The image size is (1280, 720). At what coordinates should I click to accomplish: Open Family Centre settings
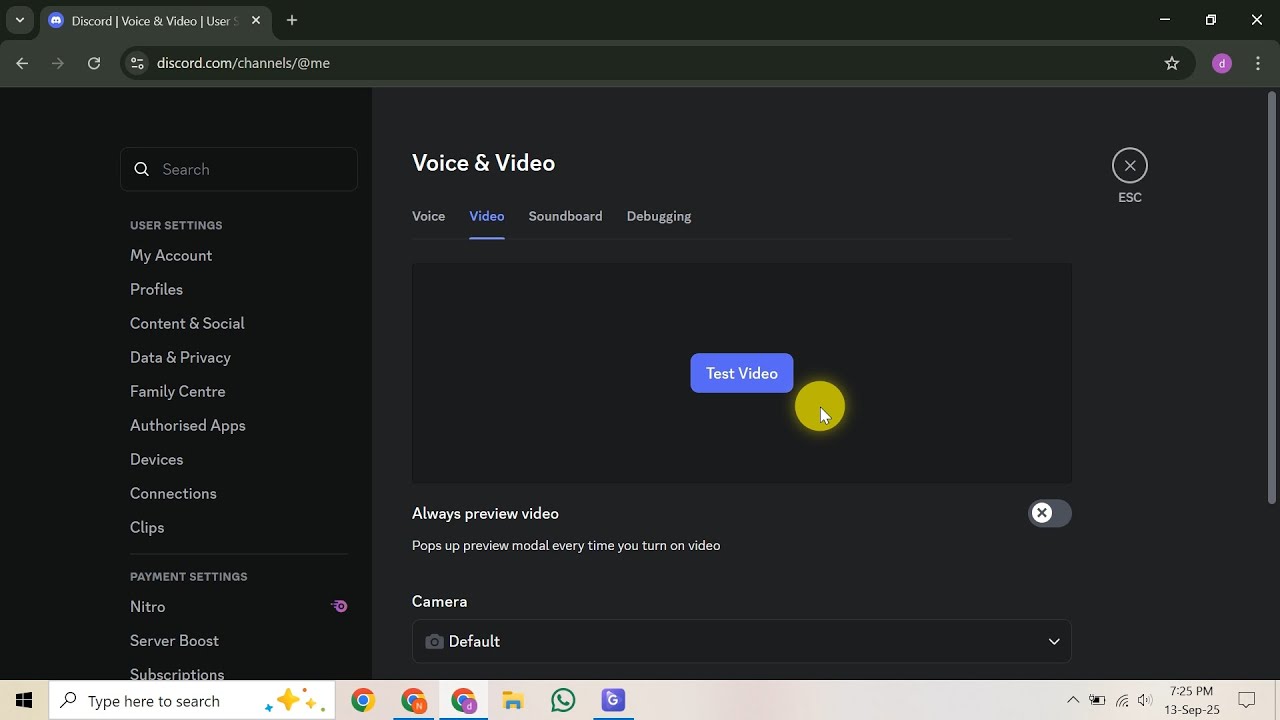click(x=178, y=392)
